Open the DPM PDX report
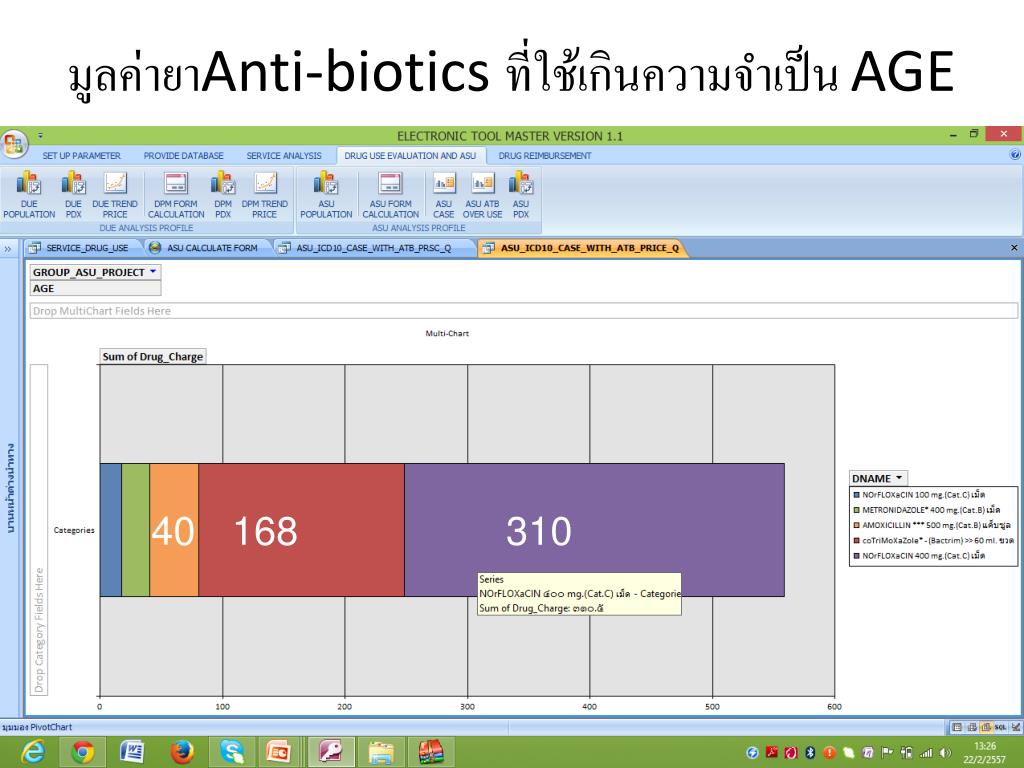The width and height of the screenshot is (1024, 768). click(x=223, y=195)
